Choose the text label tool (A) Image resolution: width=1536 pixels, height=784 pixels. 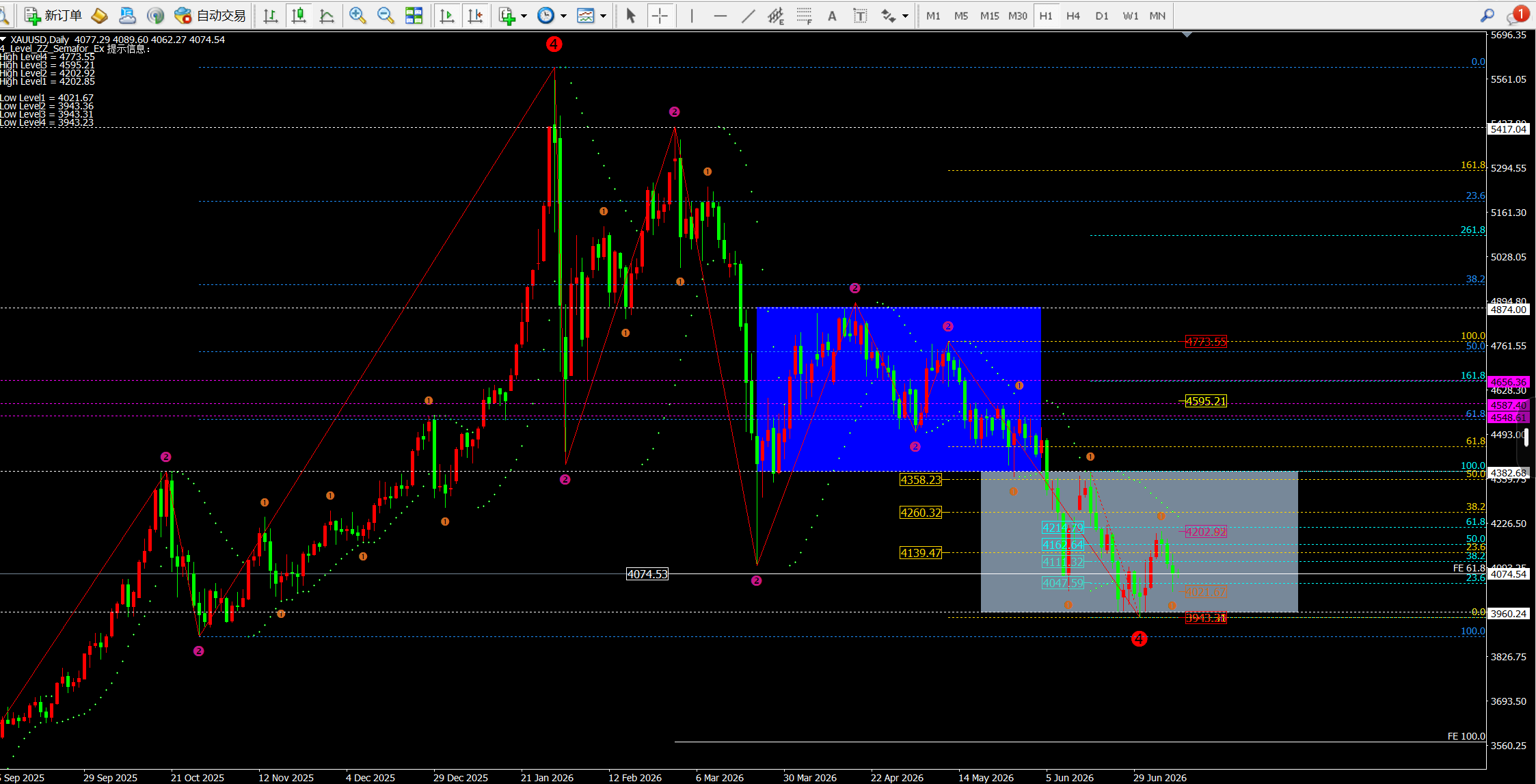832,15
